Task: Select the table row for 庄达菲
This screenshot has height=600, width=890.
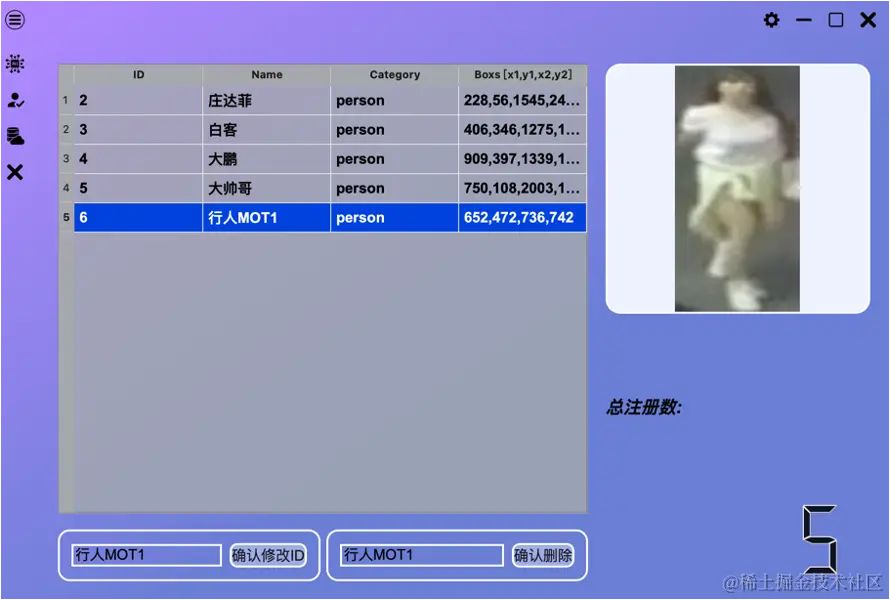Action: 266,100
